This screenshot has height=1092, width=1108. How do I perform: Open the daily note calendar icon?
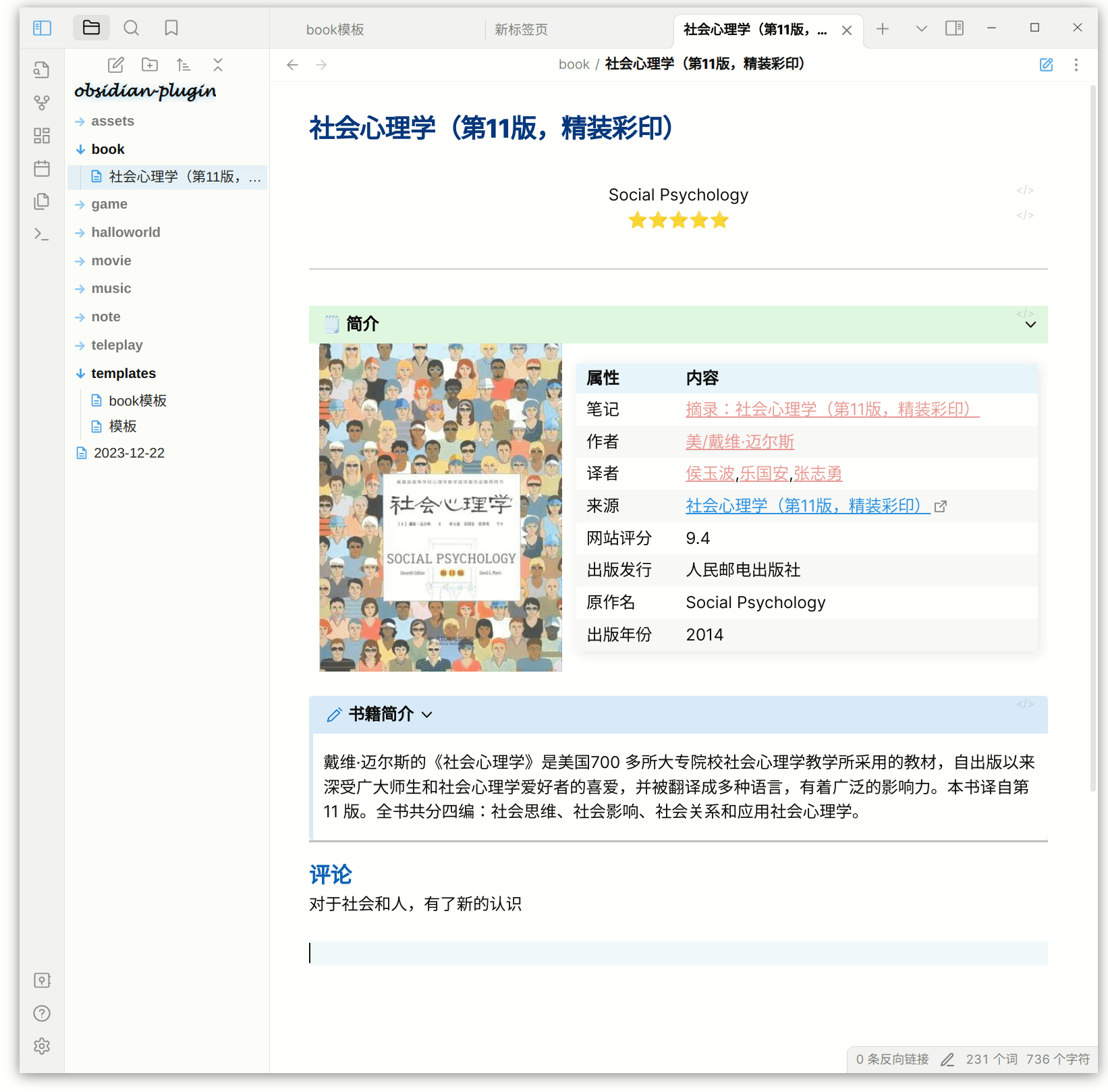point(42,168)
